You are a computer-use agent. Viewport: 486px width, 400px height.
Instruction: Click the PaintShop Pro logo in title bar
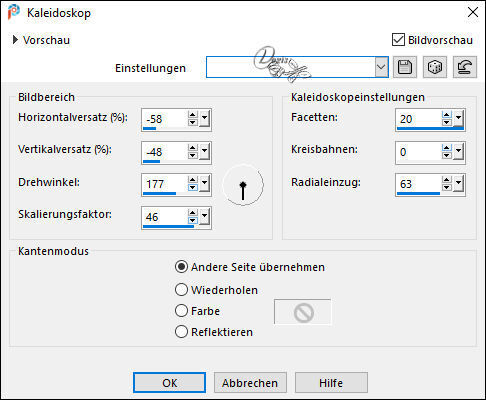click(14, 13)
